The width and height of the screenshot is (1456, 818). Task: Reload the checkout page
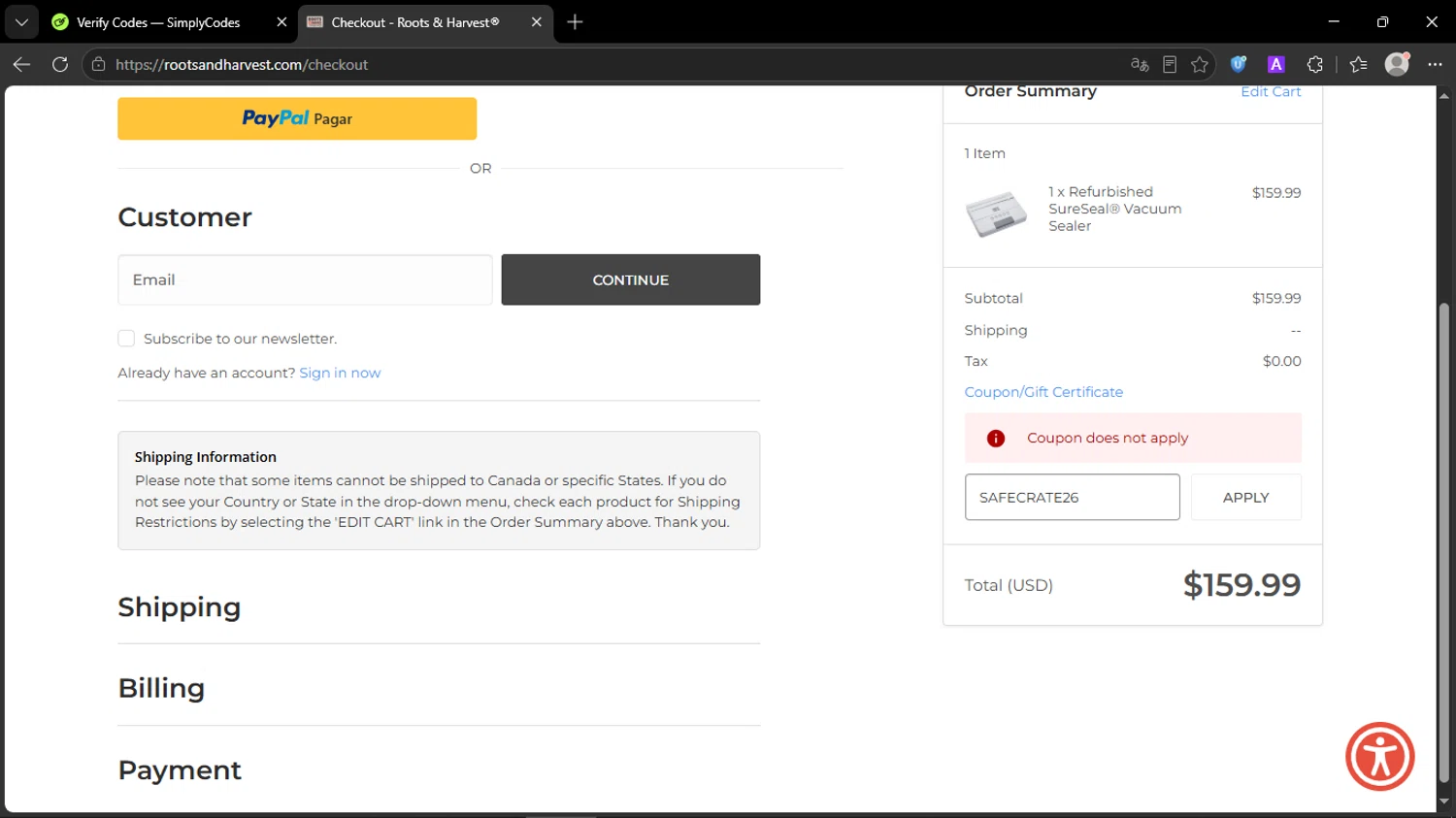pos(60,64)
